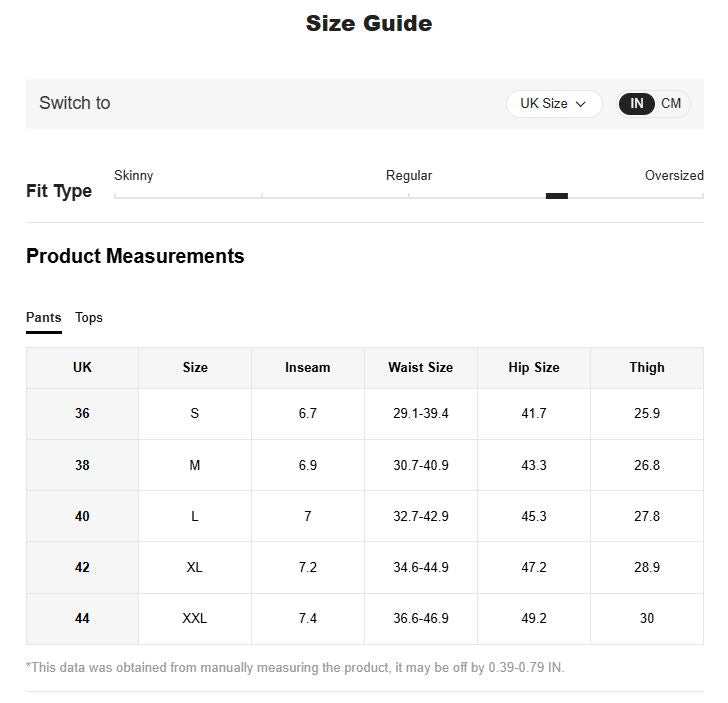This screenshot has height=703, width=728.
Task: Click the Size Guide title
Action: (369, 23)
